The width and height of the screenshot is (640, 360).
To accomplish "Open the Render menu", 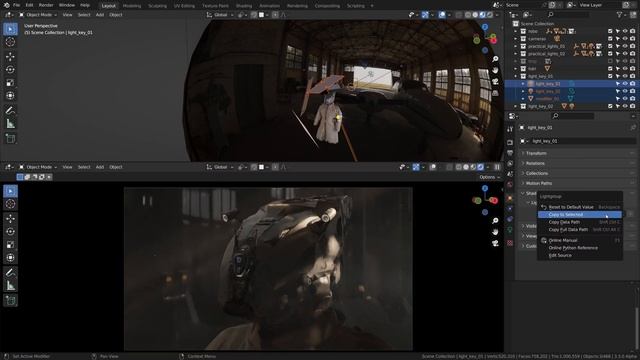I will point(46,5).
